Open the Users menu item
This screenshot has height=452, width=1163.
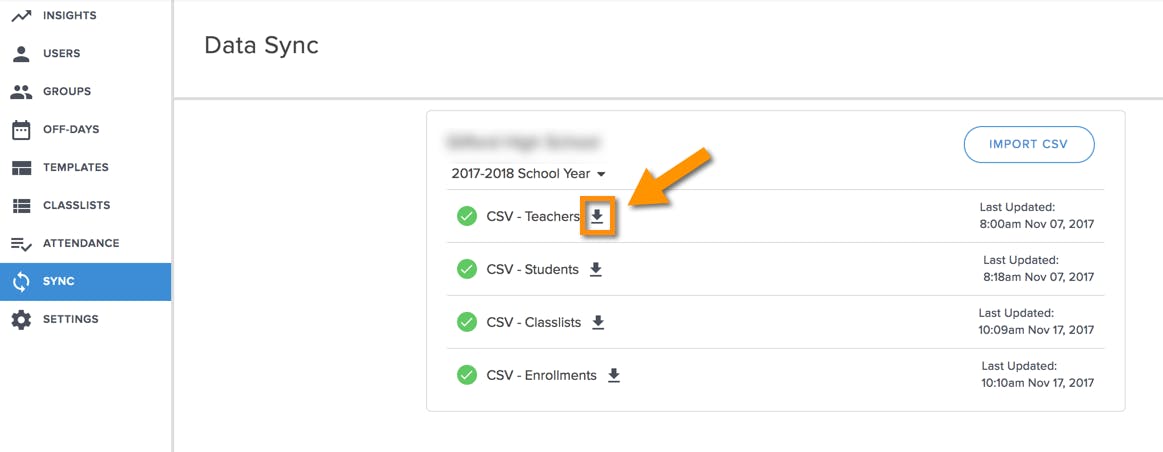tap(85, 53)
